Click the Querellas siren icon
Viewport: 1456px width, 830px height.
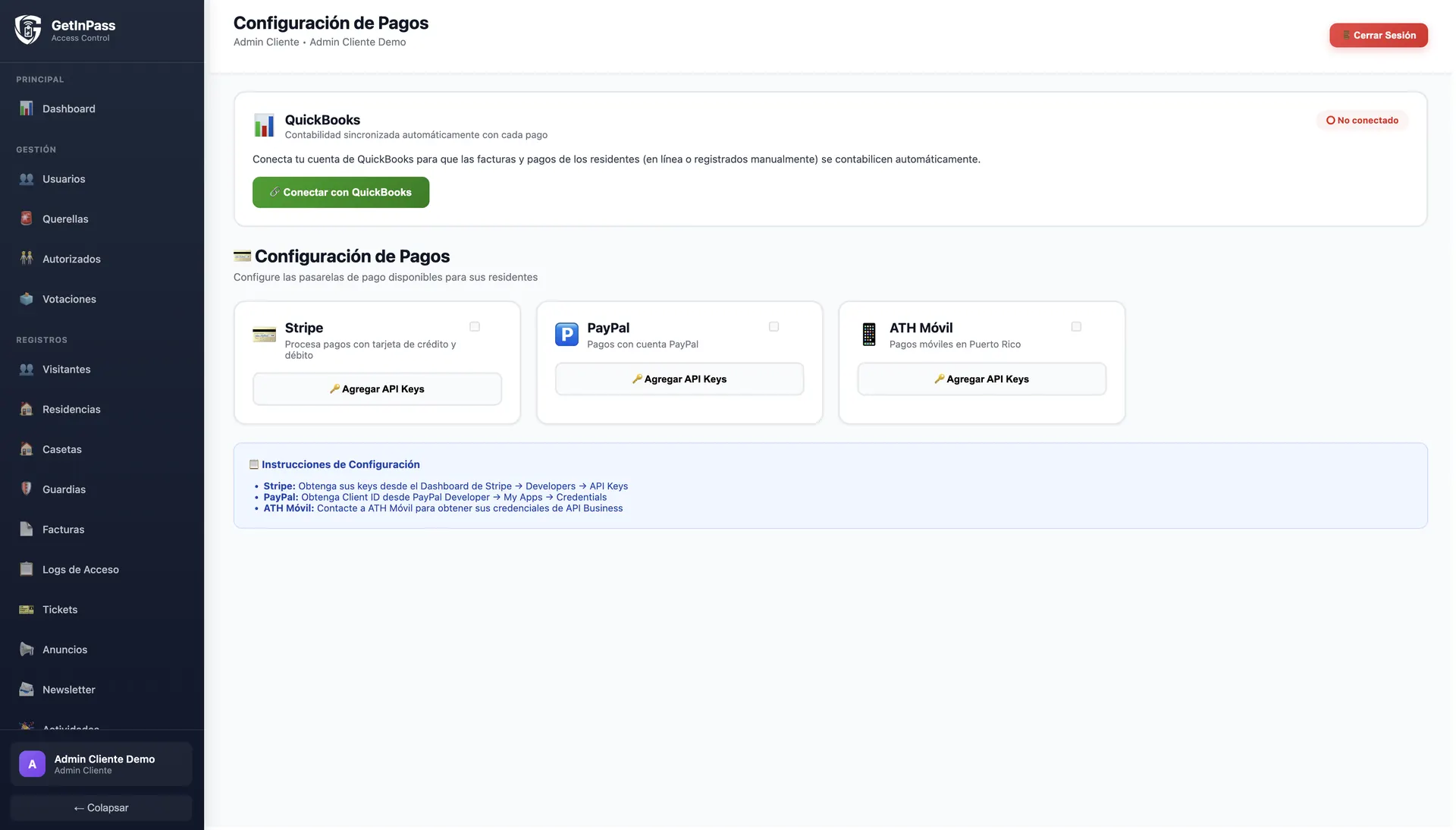(27, 219)
